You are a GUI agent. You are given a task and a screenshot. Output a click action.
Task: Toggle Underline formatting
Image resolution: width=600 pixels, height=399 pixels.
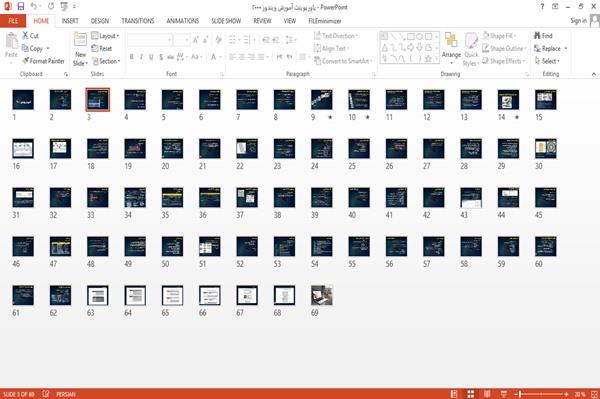(151, 57)
